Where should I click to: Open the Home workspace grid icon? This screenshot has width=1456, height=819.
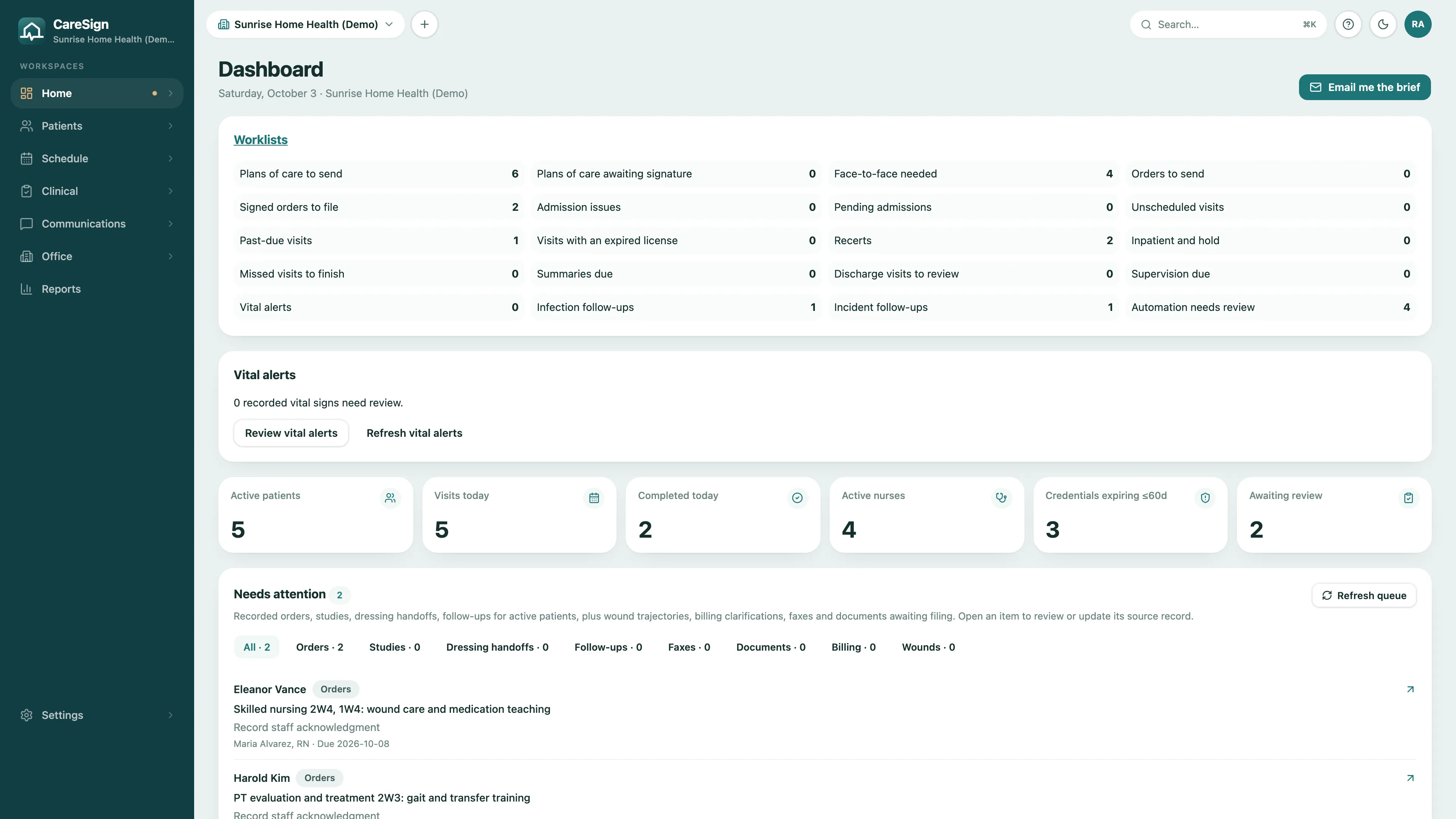tap(27, 93)
